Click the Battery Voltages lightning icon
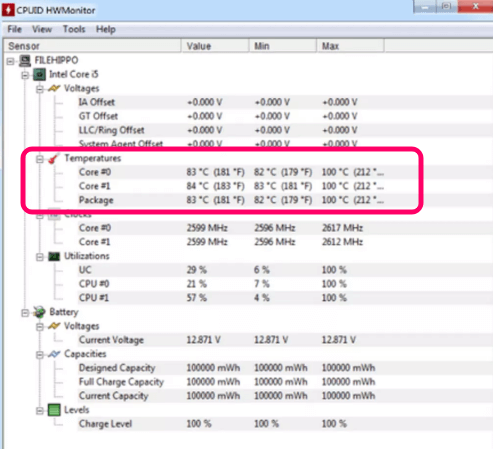Screen dimensions: 493x449 click(x=54, y=326)
